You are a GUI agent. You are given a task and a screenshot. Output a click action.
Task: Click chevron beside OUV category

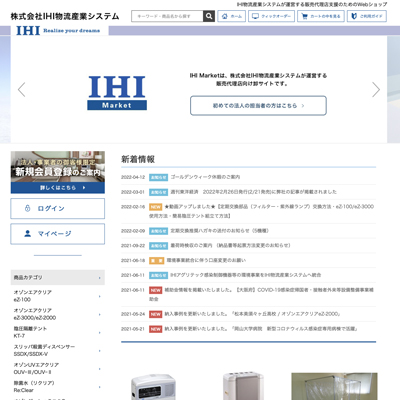[99, 369]
